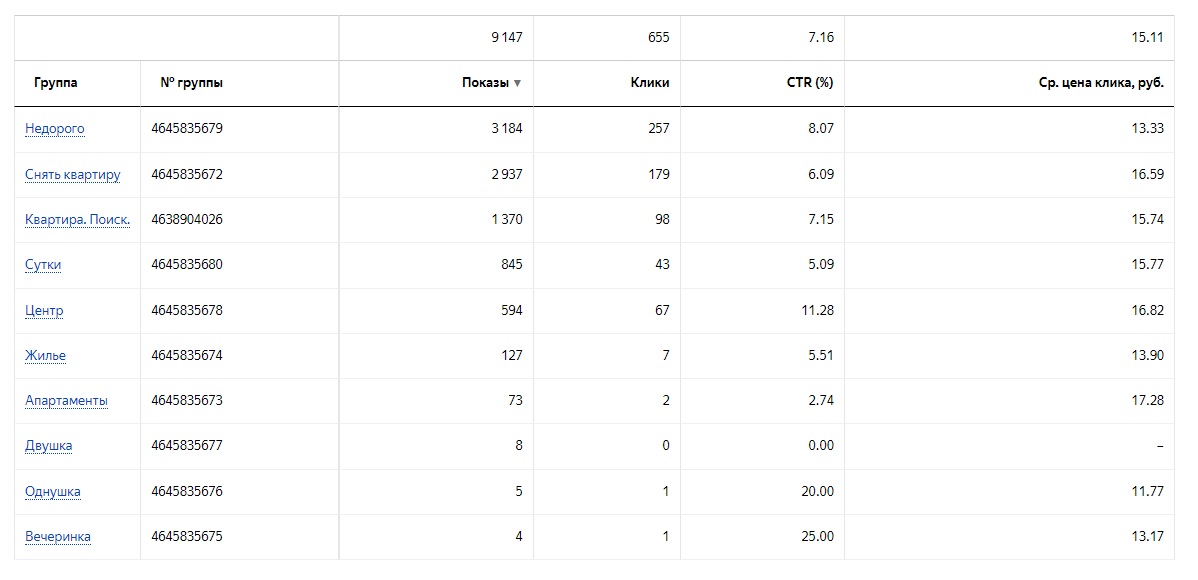Image resolution: width=1198 pixels, height=580 pixels.
Task: Click the Группа column header
Action: tap(56, 83)
